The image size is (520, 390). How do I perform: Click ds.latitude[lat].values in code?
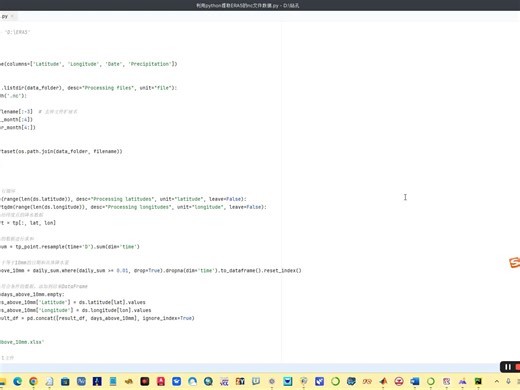[112, 302]
